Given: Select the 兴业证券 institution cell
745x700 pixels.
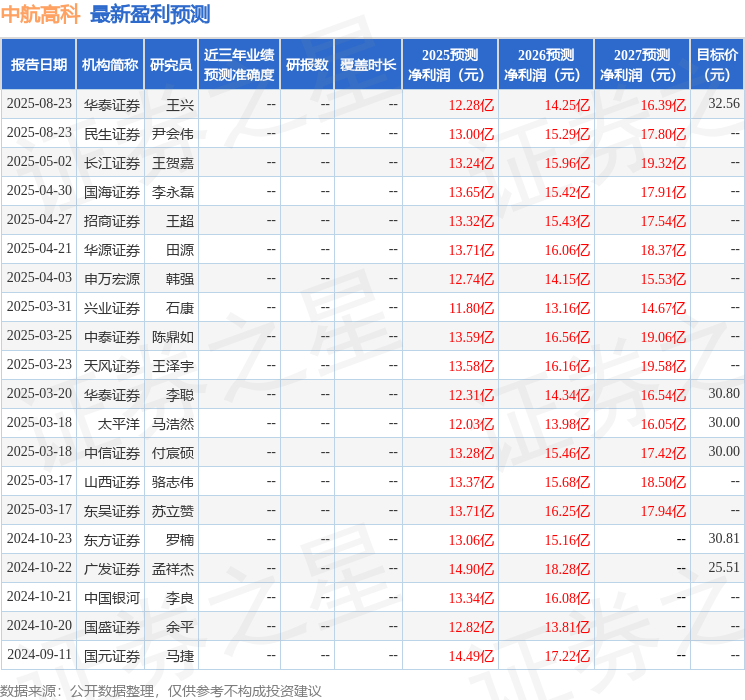Looking at the screenshot, I should point(112,308).
